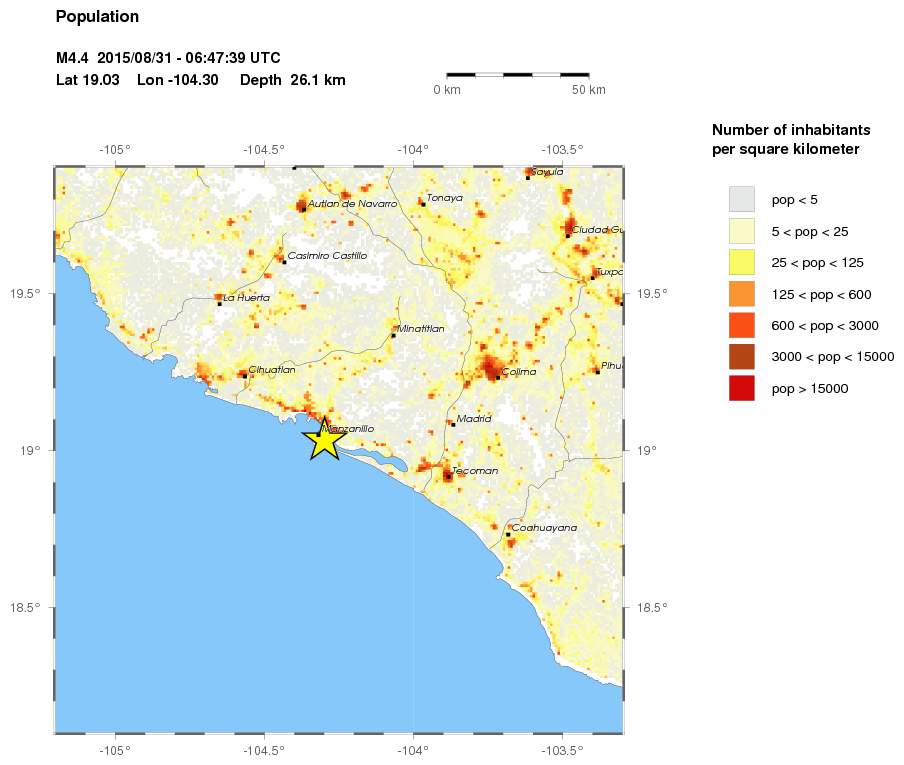Select the brown '3000 < pop < 15000' swatch
904x765 pixels.
coord(741,356)
